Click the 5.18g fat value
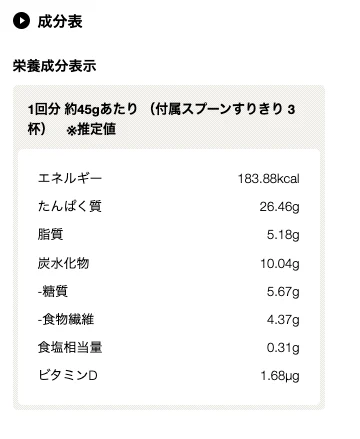 tap(283, 235)
